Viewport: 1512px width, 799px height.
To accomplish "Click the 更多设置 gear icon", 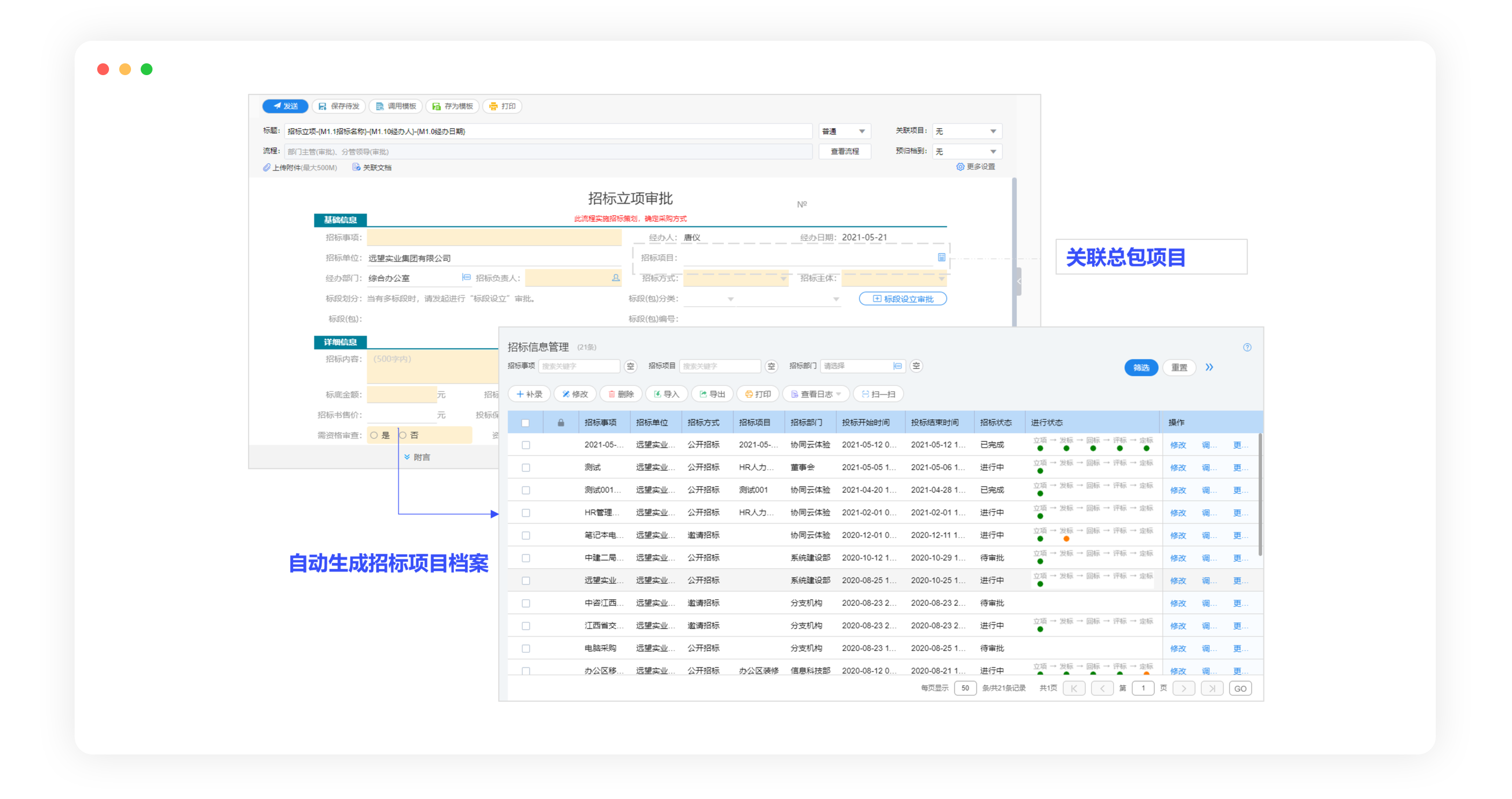I will tap(960, 166).
